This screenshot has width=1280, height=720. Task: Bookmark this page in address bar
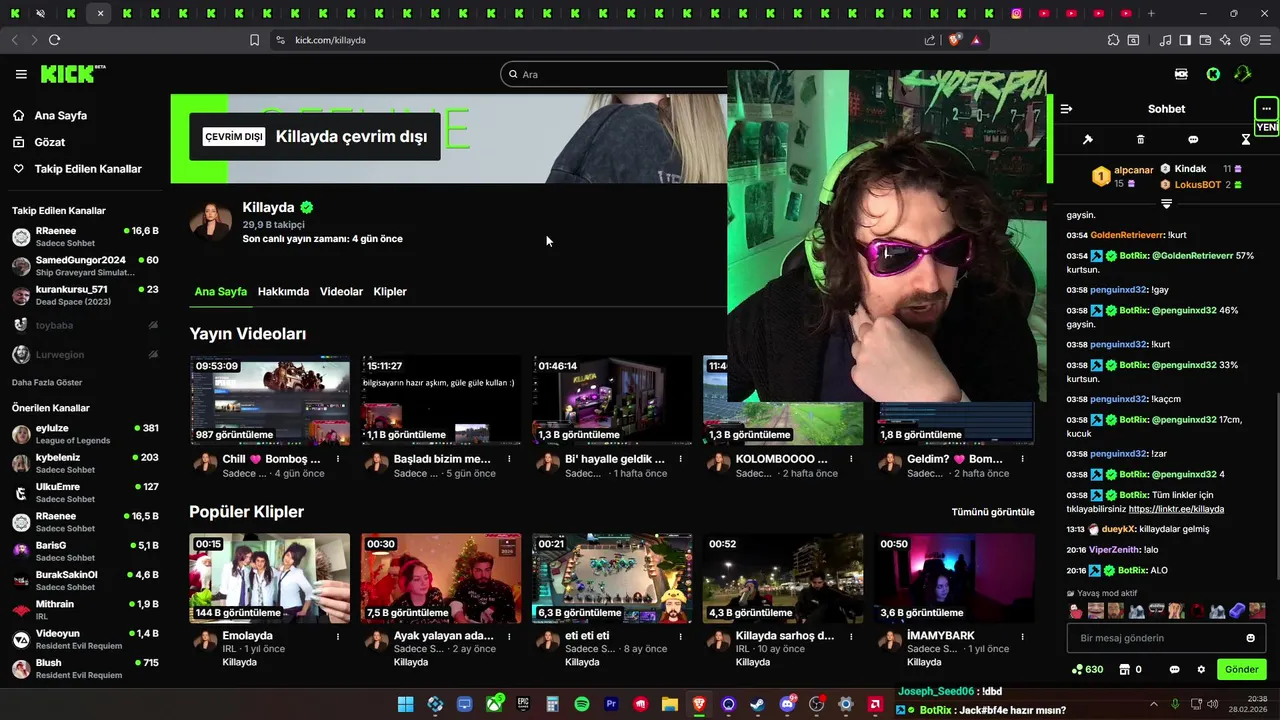tap(254, 40)
